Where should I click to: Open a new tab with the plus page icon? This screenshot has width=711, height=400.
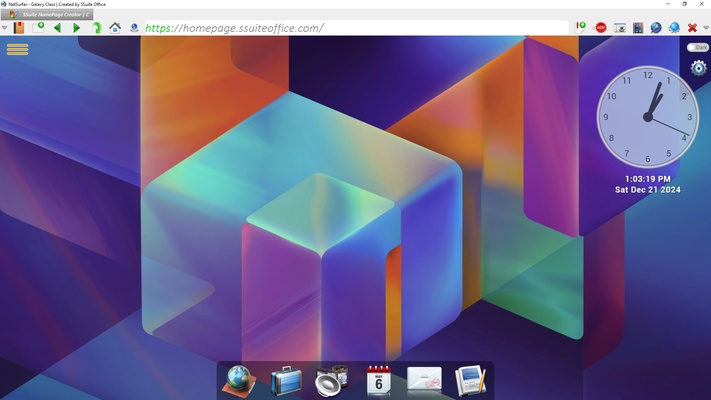point(39,27)
